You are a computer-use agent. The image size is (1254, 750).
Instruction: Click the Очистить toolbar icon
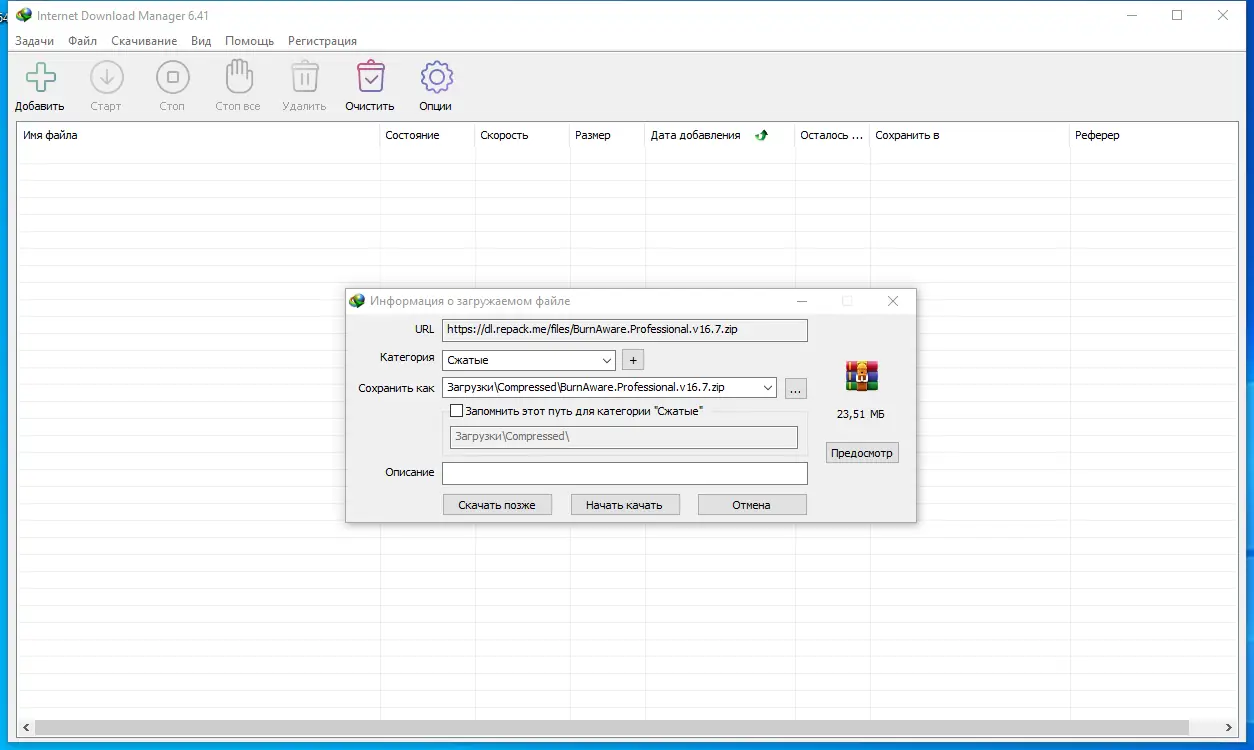pyautogui.click(x=370, y=77)
